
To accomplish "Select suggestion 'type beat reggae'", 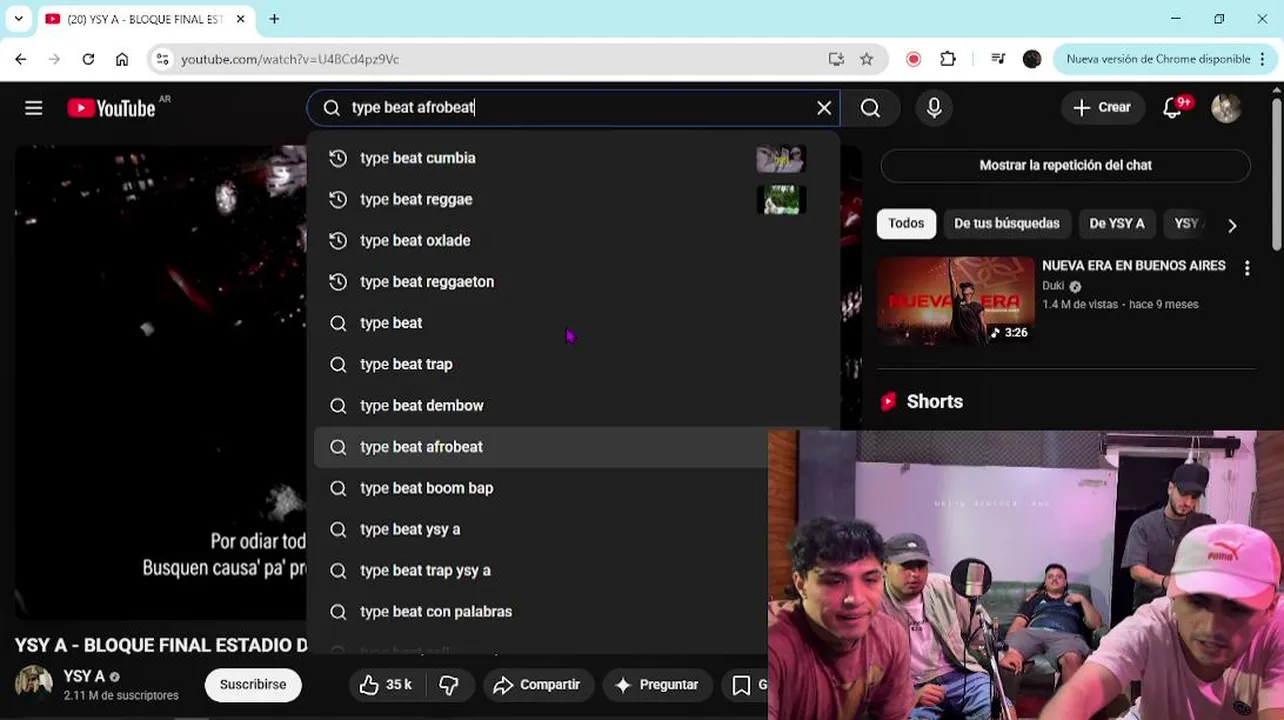I will pos(572,199).
